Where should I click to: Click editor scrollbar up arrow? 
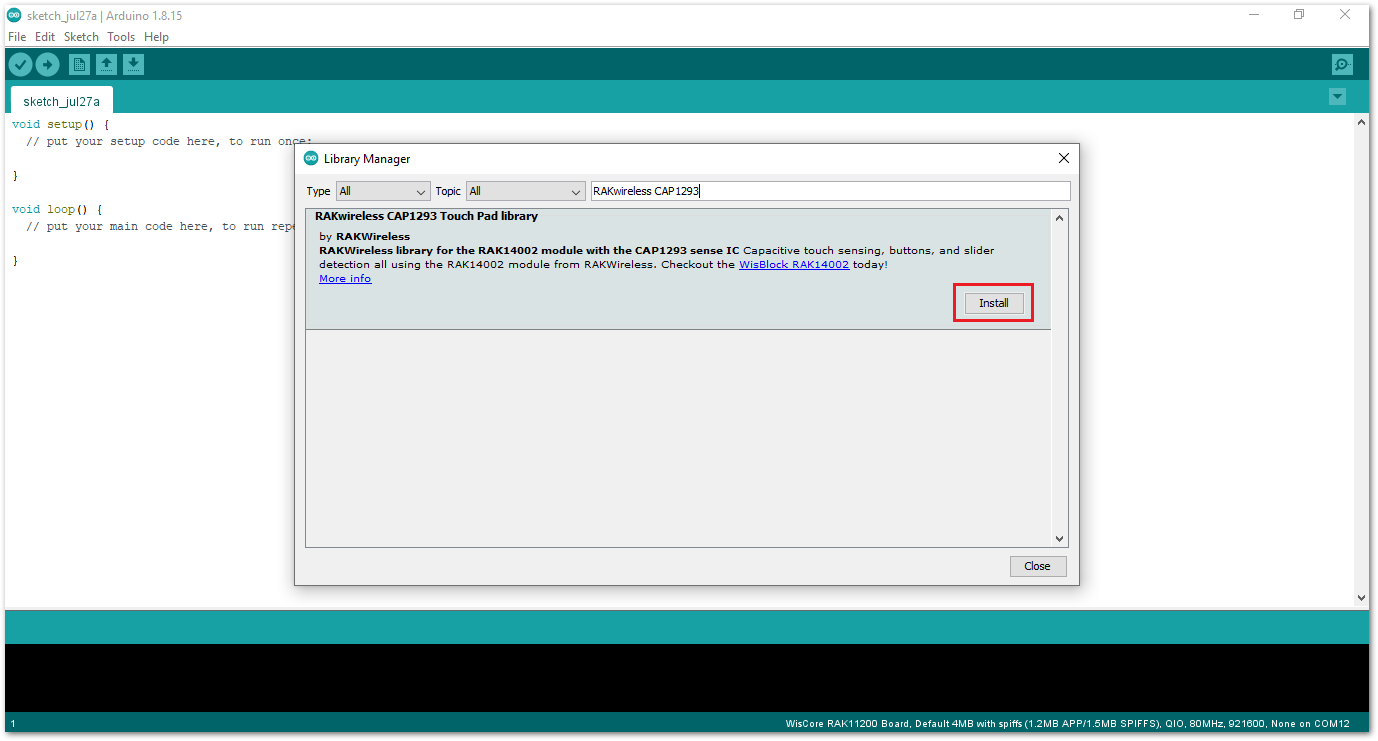(x=1361, y=122)
